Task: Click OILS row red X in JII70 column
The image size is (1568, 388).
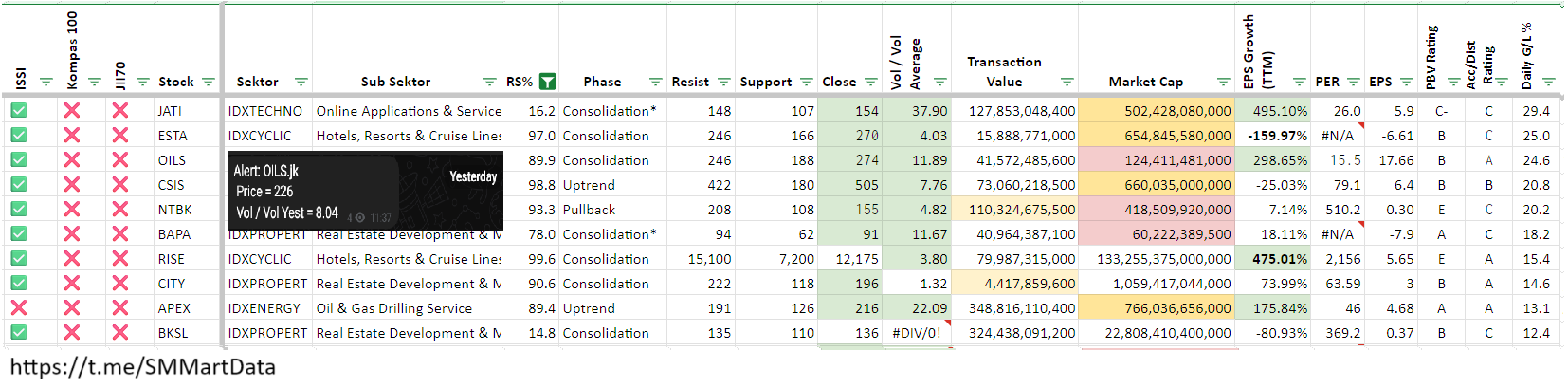Action: click(119, 160)
